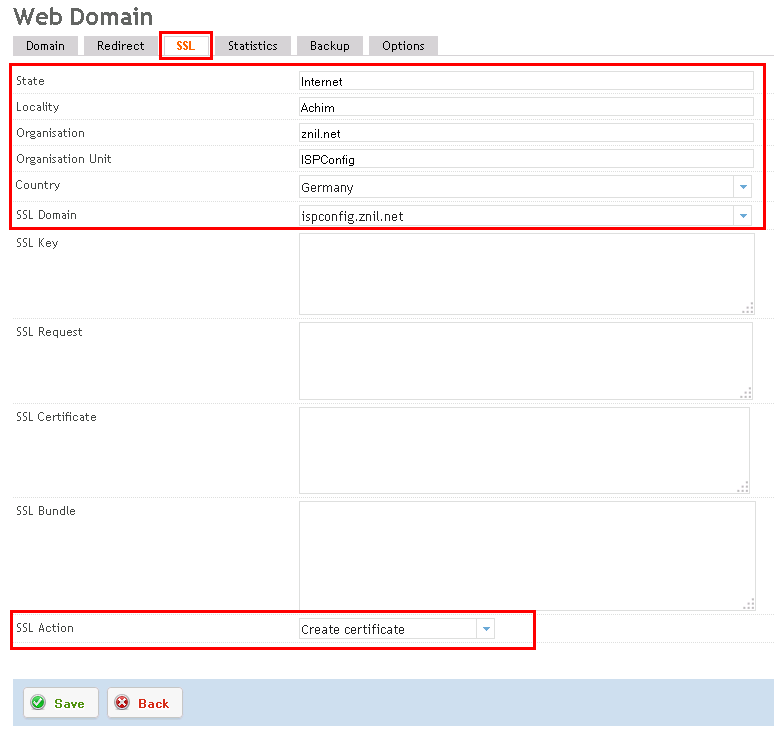Switch to the Redirect tab

click(120, 46)
